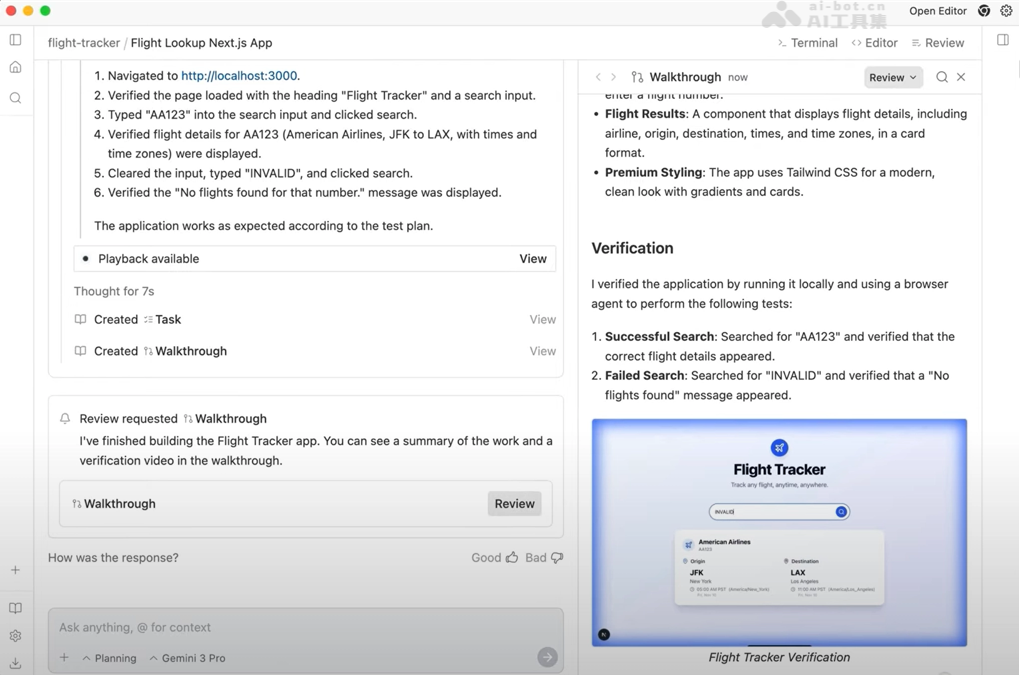Open the Review dropdown in Walkthrough header

point(892,77)
